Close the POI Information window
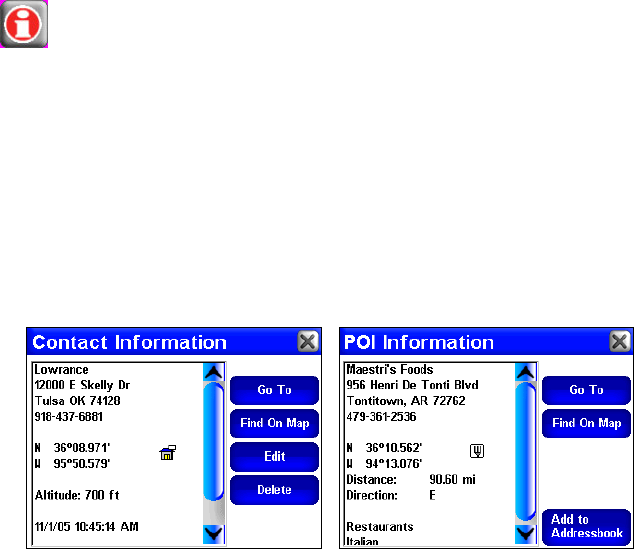 coord(620,342)
